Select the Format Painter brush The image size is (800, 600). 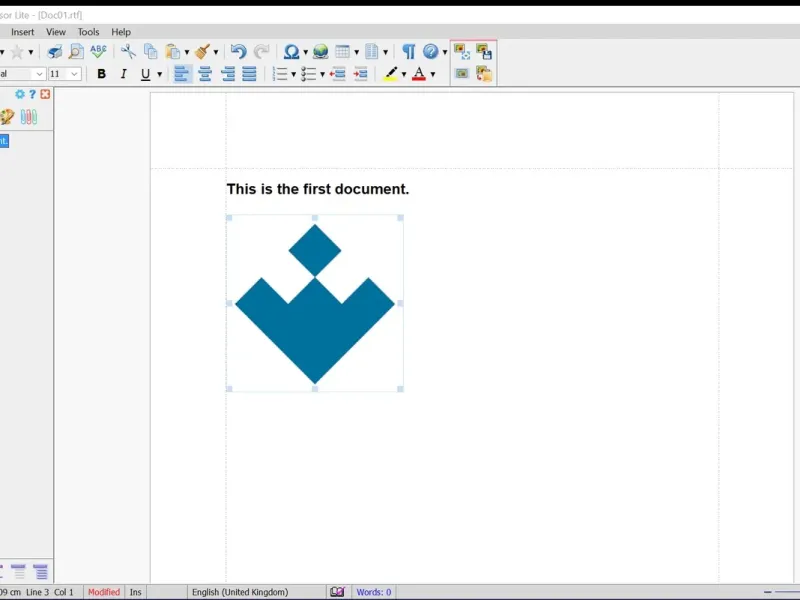(x=203, y=52)
